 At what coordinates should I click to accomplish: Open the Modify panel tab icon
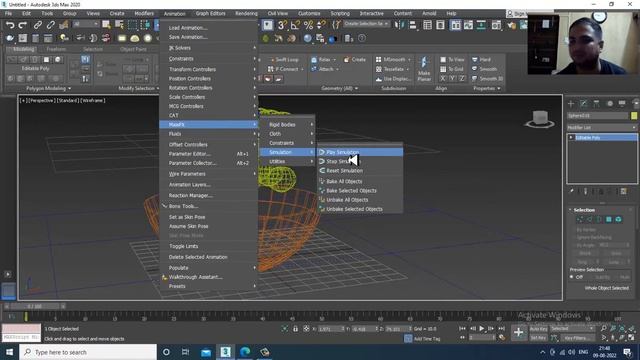[584, 103]
